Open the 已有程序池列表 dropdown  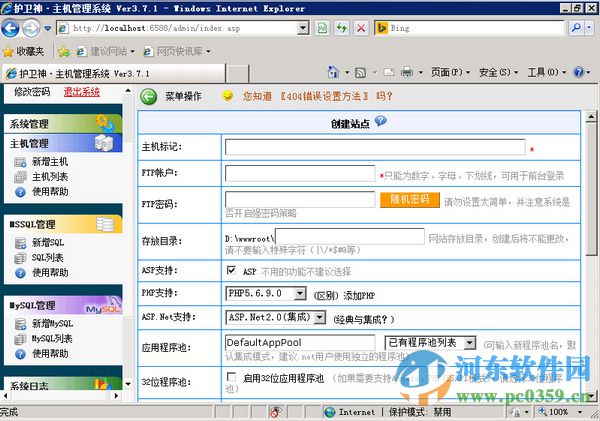[x=470, y=343]
